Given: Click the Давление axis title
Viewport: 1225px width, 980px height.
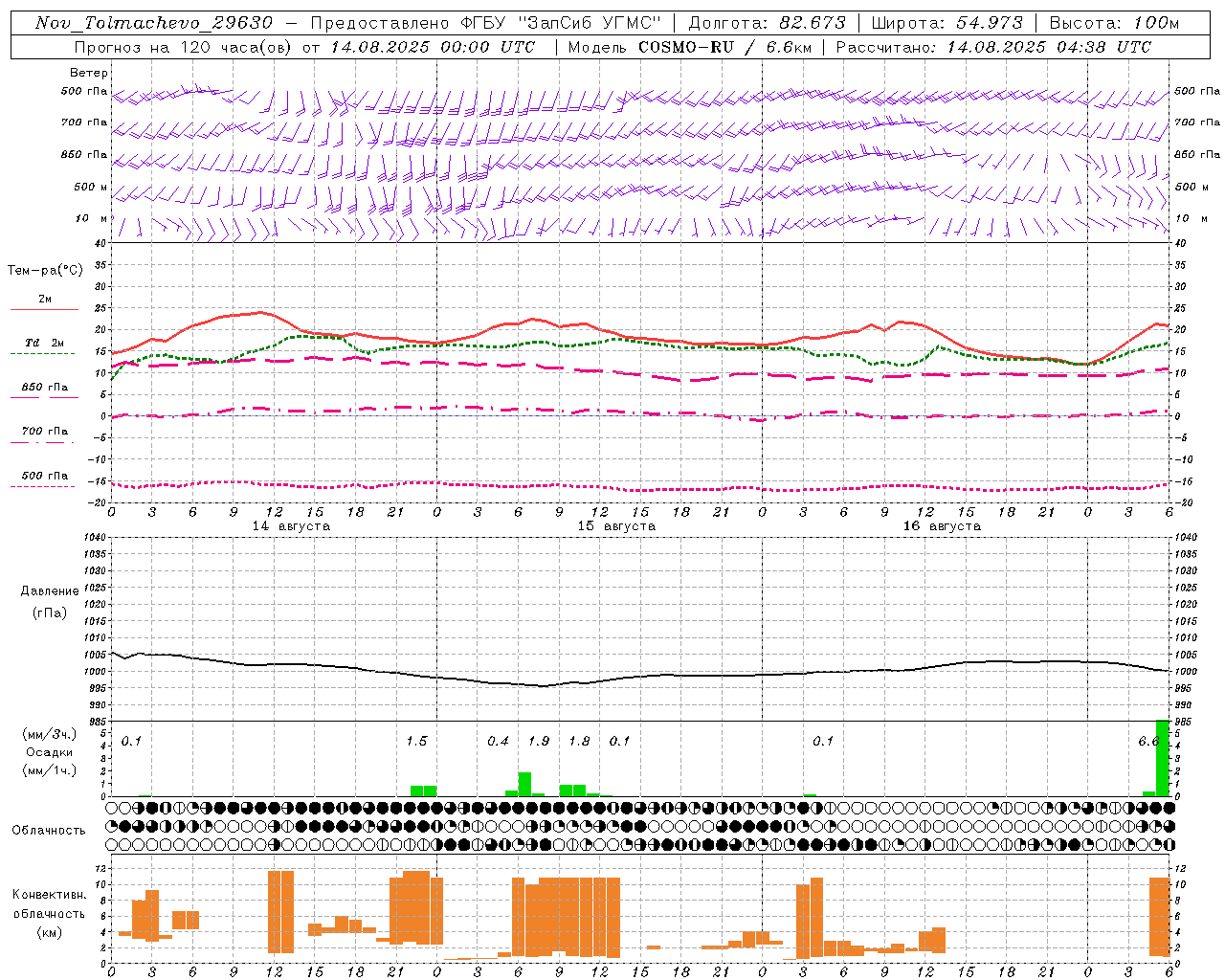Looking at the screenshot, I should pyautogui.click(x=50, y=591).
